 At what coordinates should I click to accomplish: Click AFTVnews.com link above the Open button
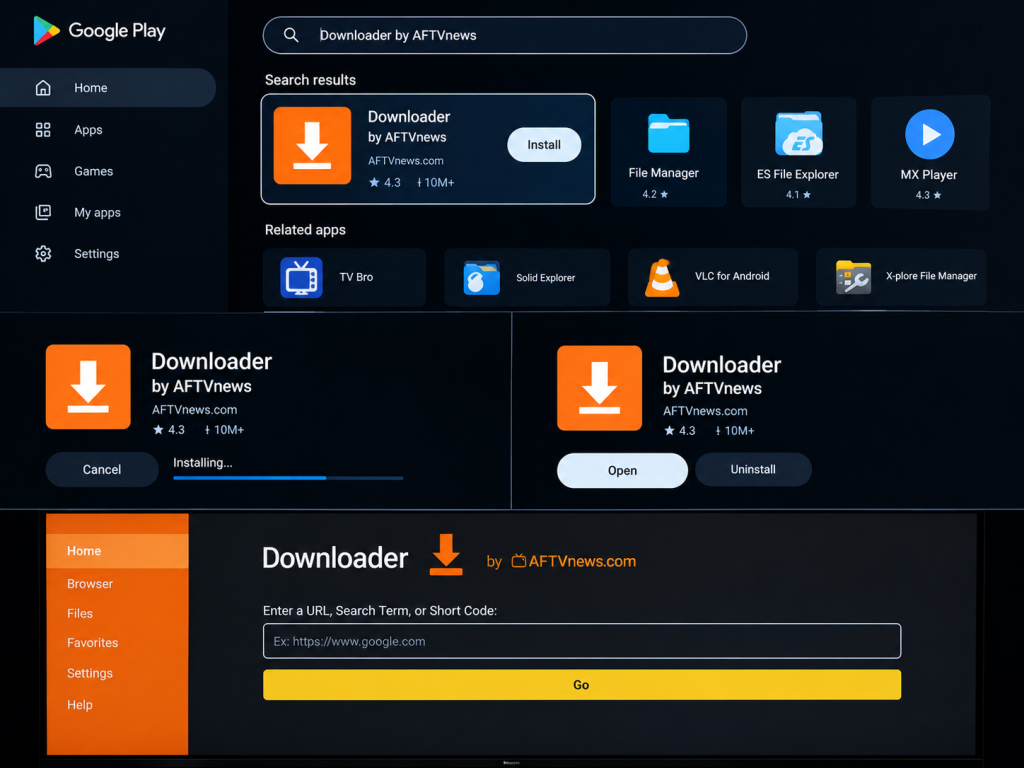(705, 411)
